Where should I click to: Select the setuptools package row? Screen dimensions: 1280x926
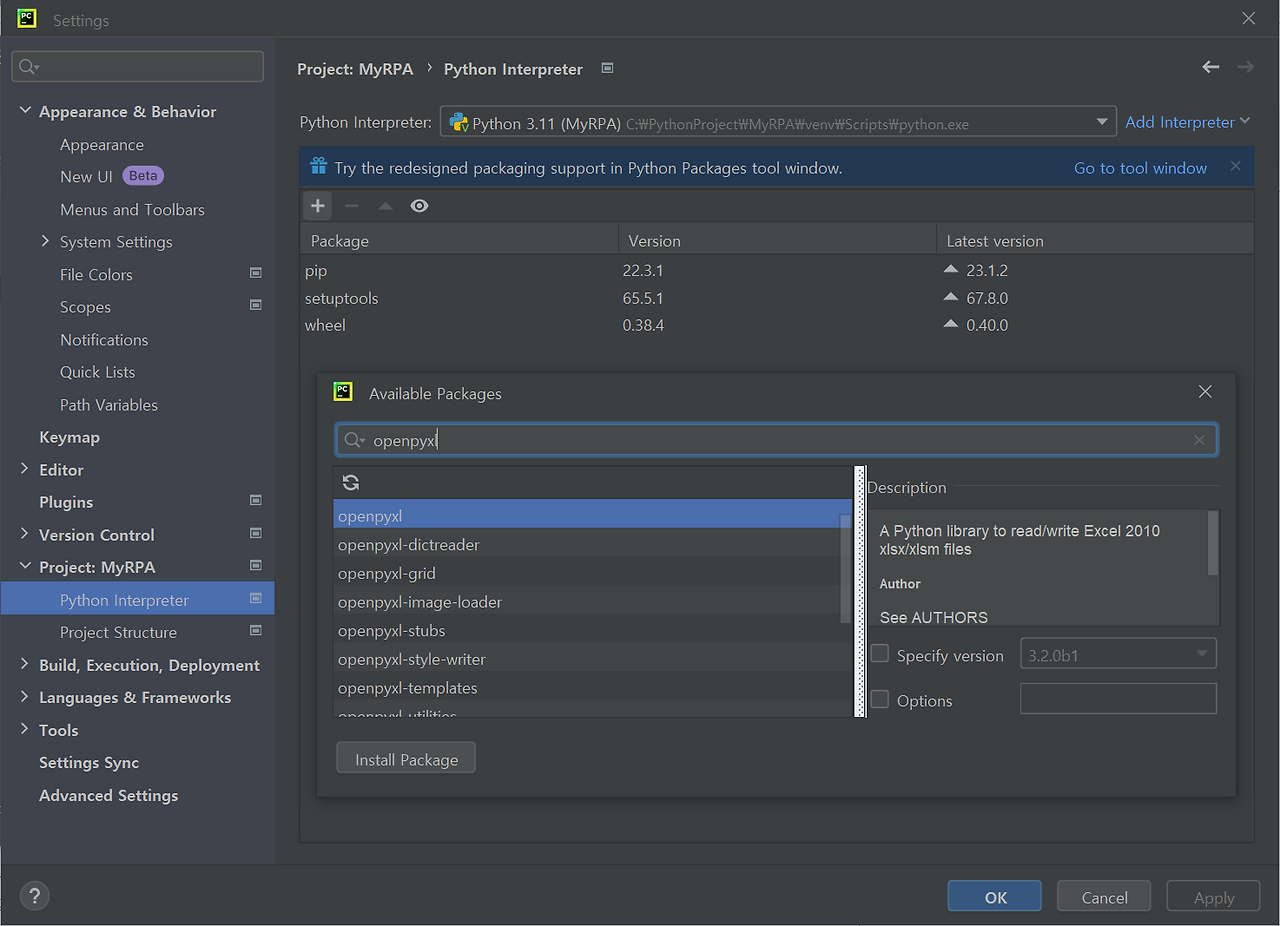click(x=777, y=298)
